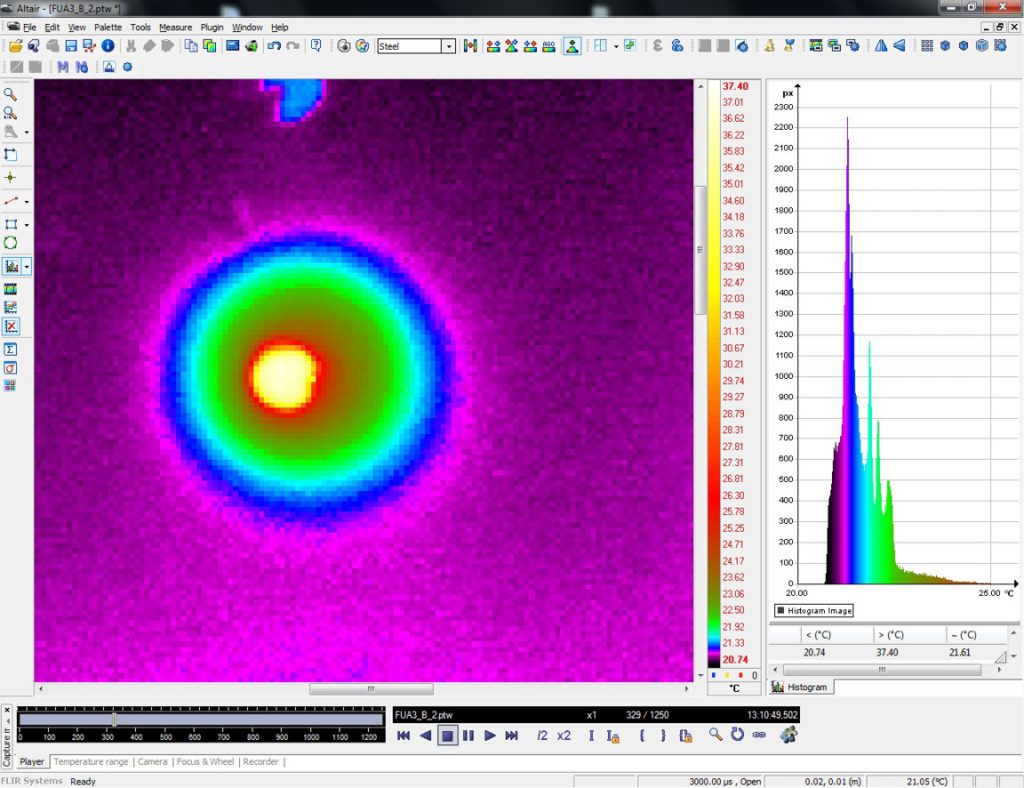Image resolution: width=1024 pixels, height=788 pixels.
Task: Save the FUA3_B_2 file
Action: tap(70, 47)
